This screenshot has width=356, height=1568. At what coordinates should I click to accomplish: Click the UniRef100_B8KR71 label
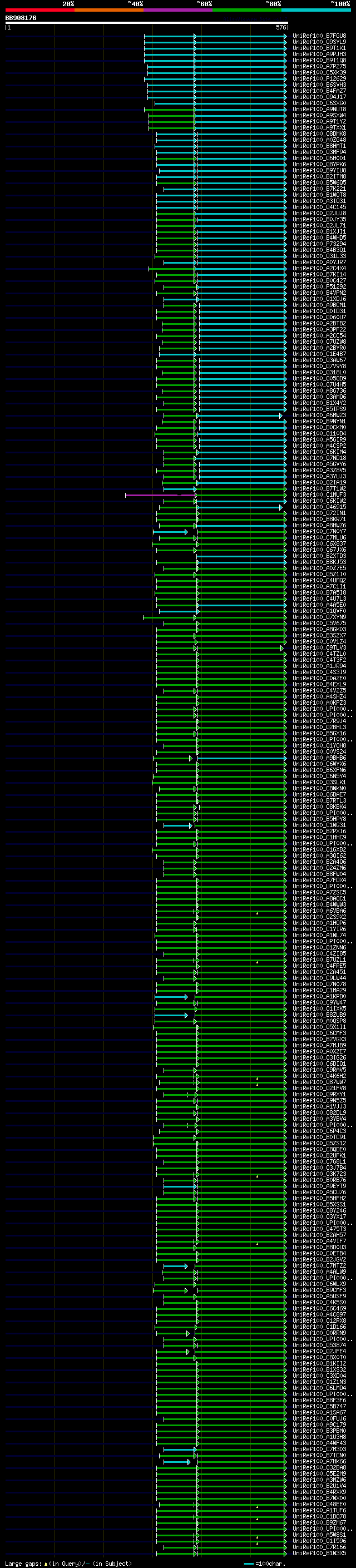pyautogui.click(x=319, y=519)
